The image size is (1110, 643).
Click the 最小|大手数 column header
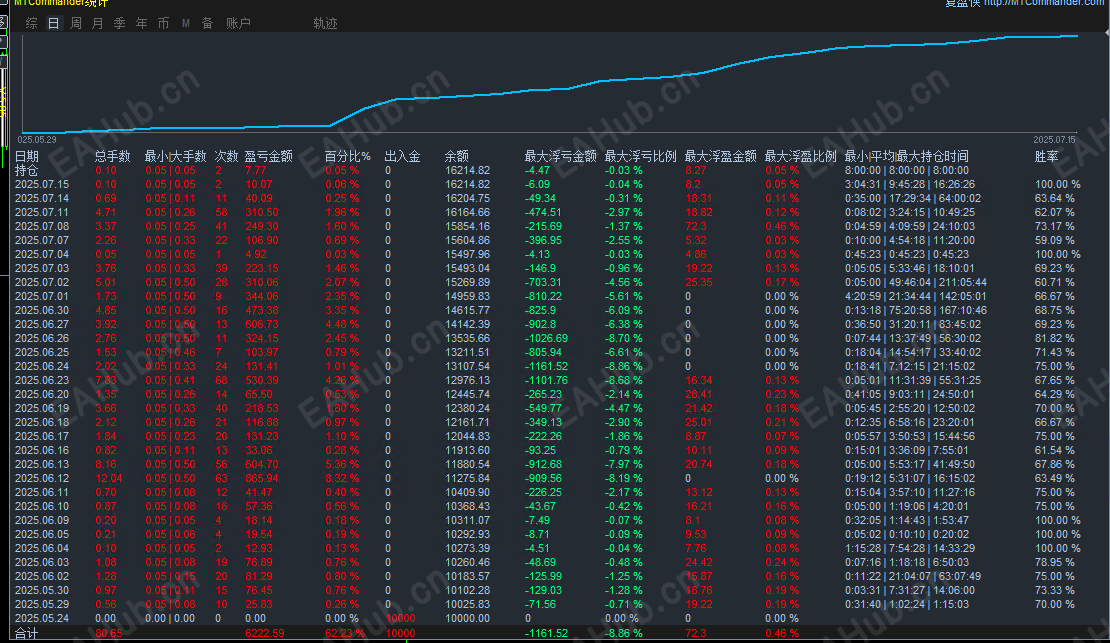[176, 157]
